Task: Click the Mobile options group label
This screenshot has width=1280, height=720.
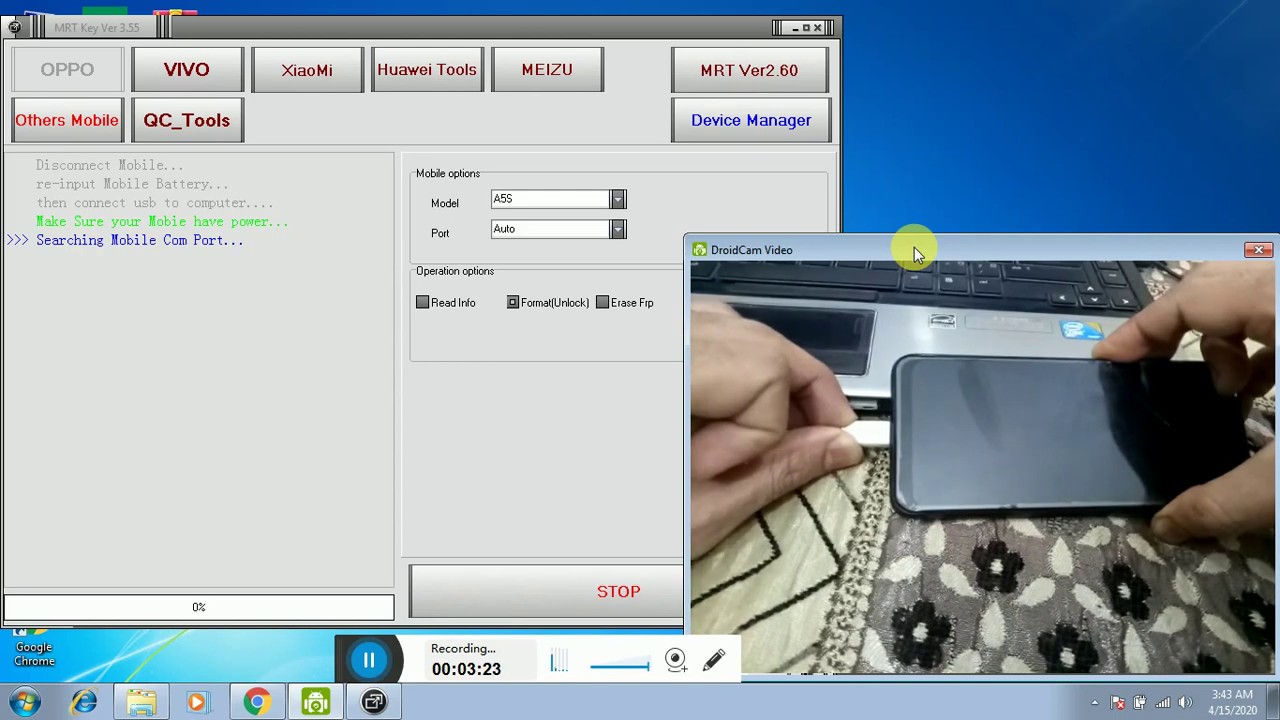Action: (448, 174)
